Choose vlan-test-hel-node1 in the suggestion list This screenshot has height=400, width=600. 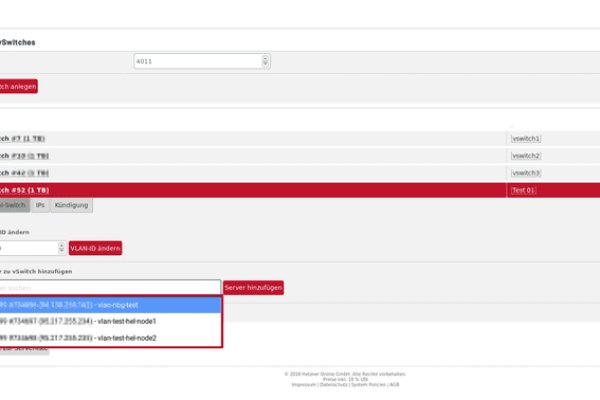click(110, 321)
